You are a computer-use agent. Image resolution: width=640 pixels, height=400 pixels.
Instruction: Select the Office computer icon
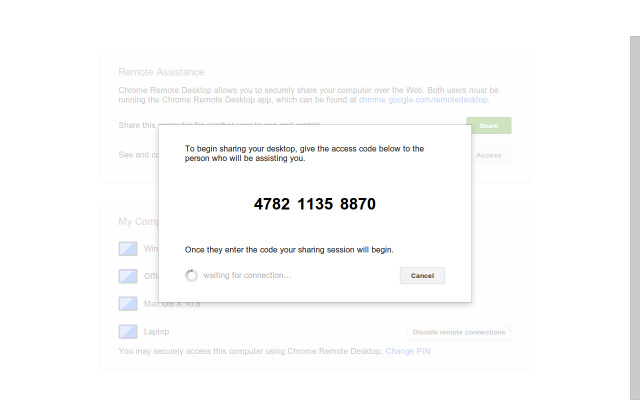point(128,276)
